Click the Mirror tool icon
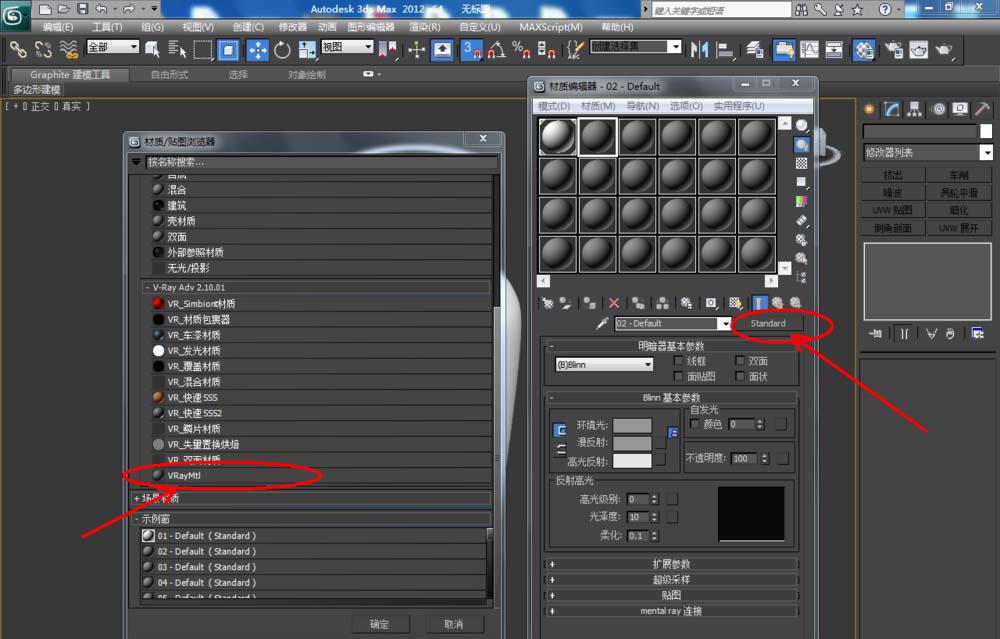The width and height of the screenshot is (1000, 639). (x=699, y=50)
